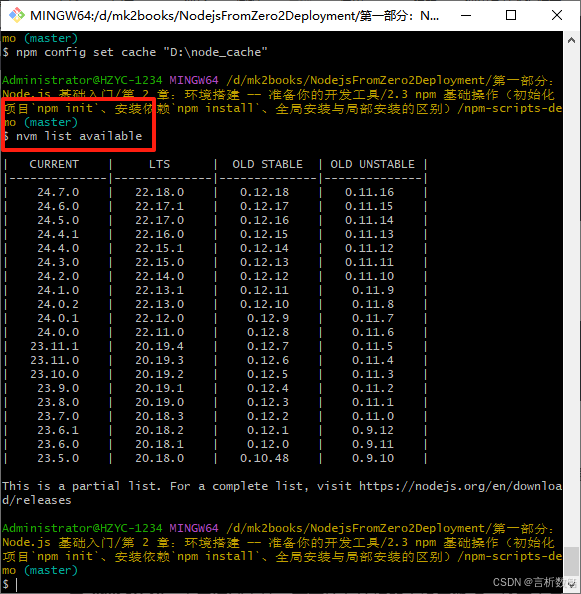Click version 22.13.0 in LTS column
Viewport: 581px width, 594px height.
[159, 304]
